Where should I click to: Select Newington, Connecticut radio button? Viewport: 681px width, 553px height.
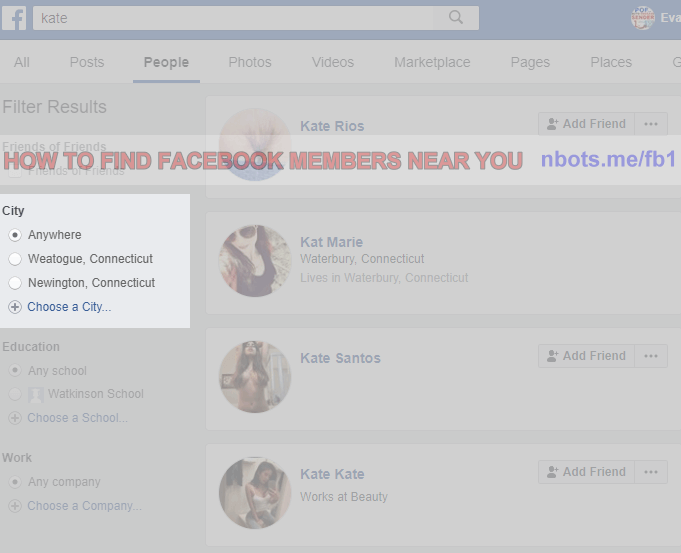tap(15, 283)
